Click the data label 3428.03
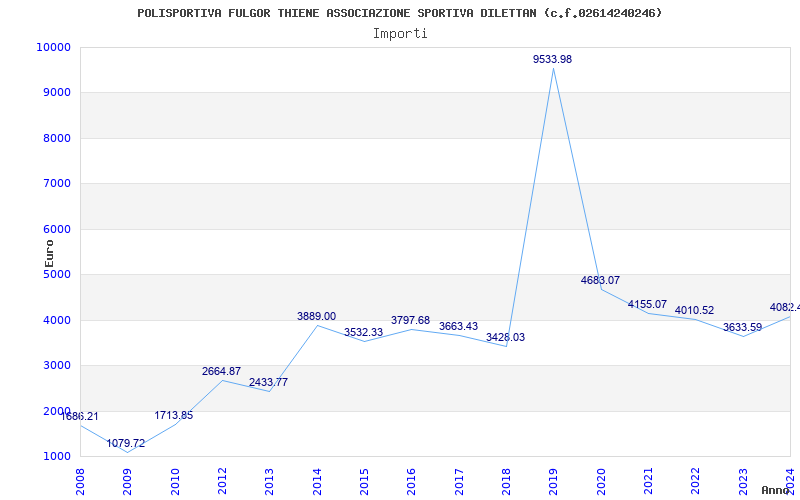Image resolution: width=800 pixels, height=500 pixels. pyautogui.click(x=505, y=337)
